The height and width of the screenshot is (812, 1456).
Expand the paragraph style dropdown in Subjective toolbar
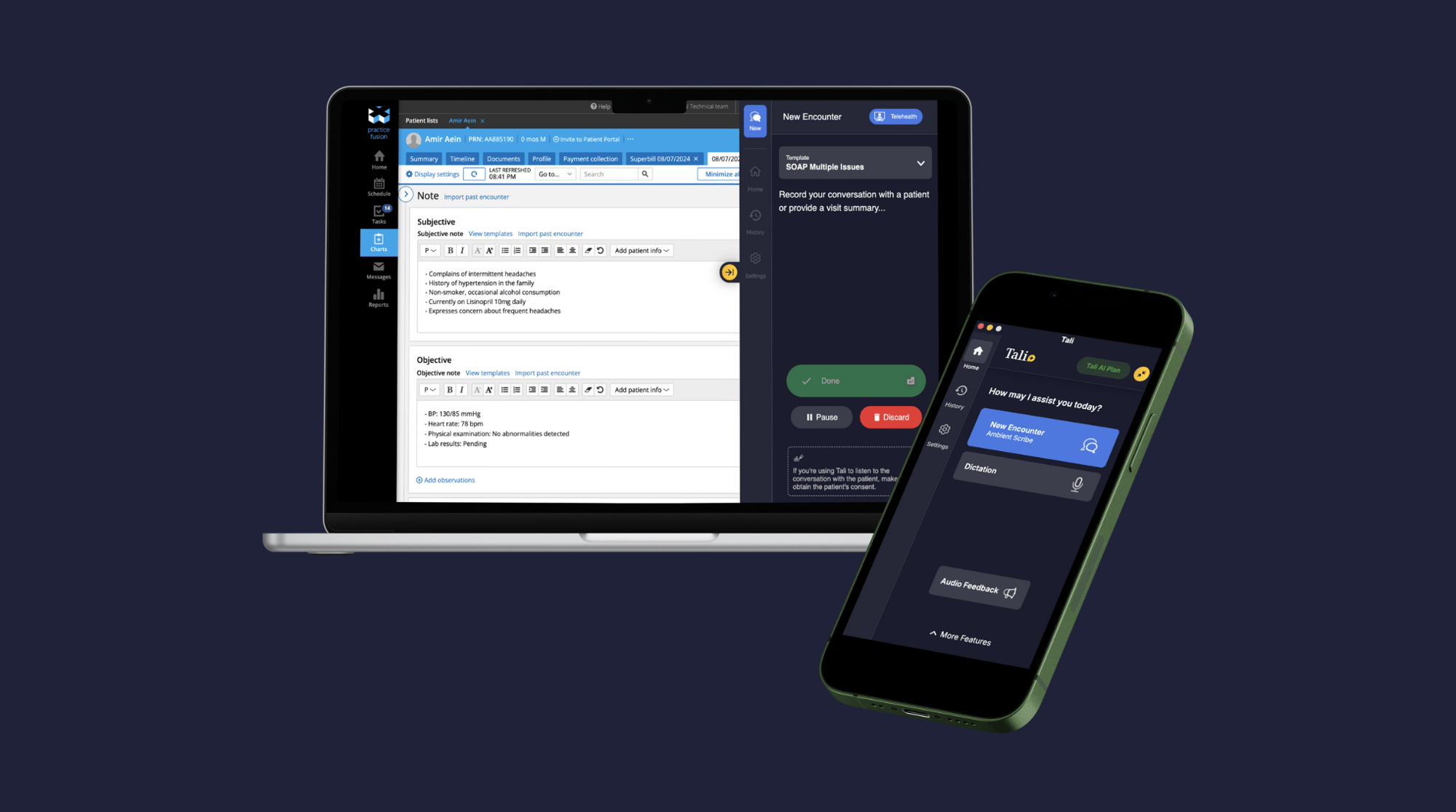430,250
